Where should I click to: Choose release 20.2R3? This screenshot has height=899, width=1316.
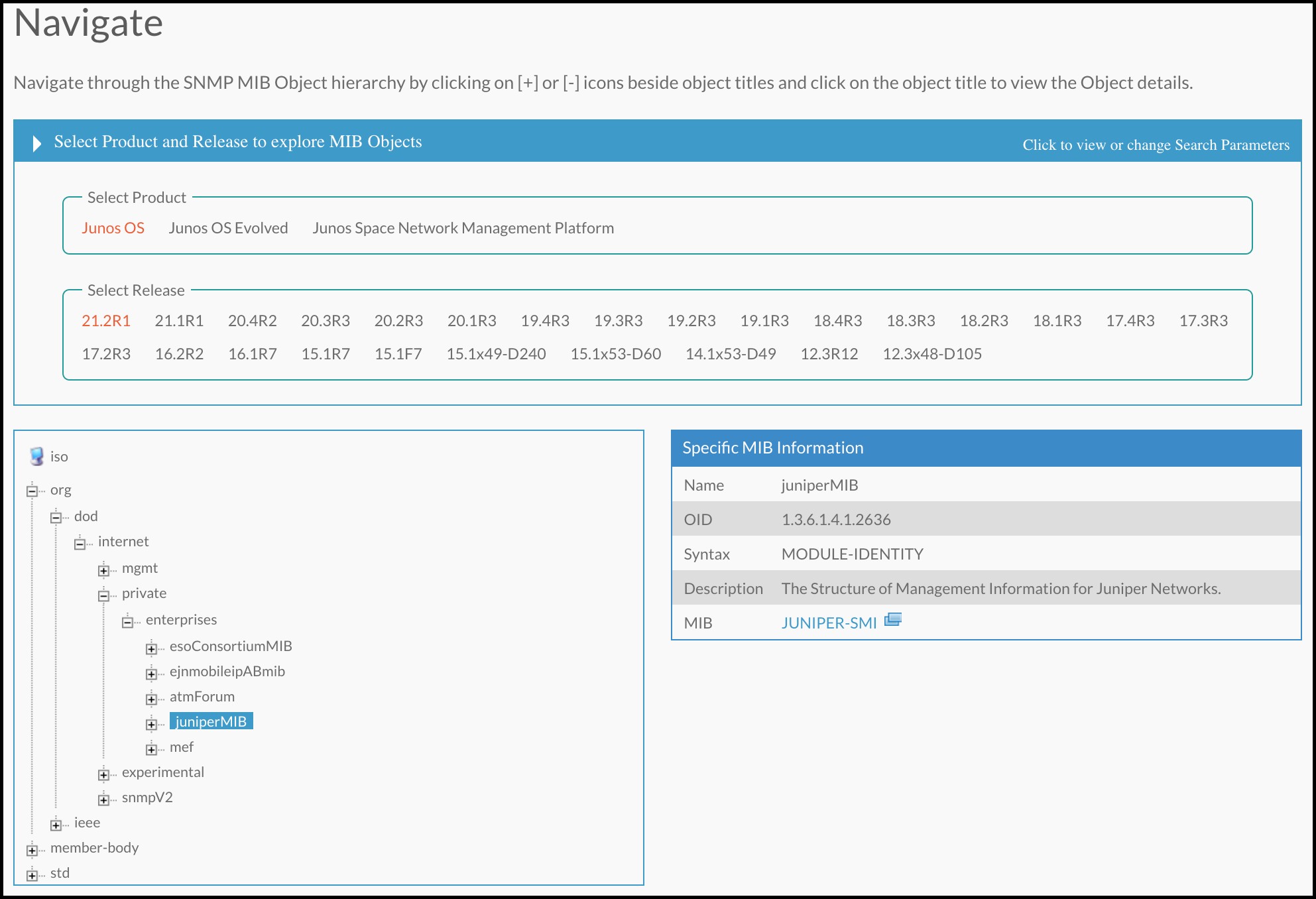pos(398,321)
